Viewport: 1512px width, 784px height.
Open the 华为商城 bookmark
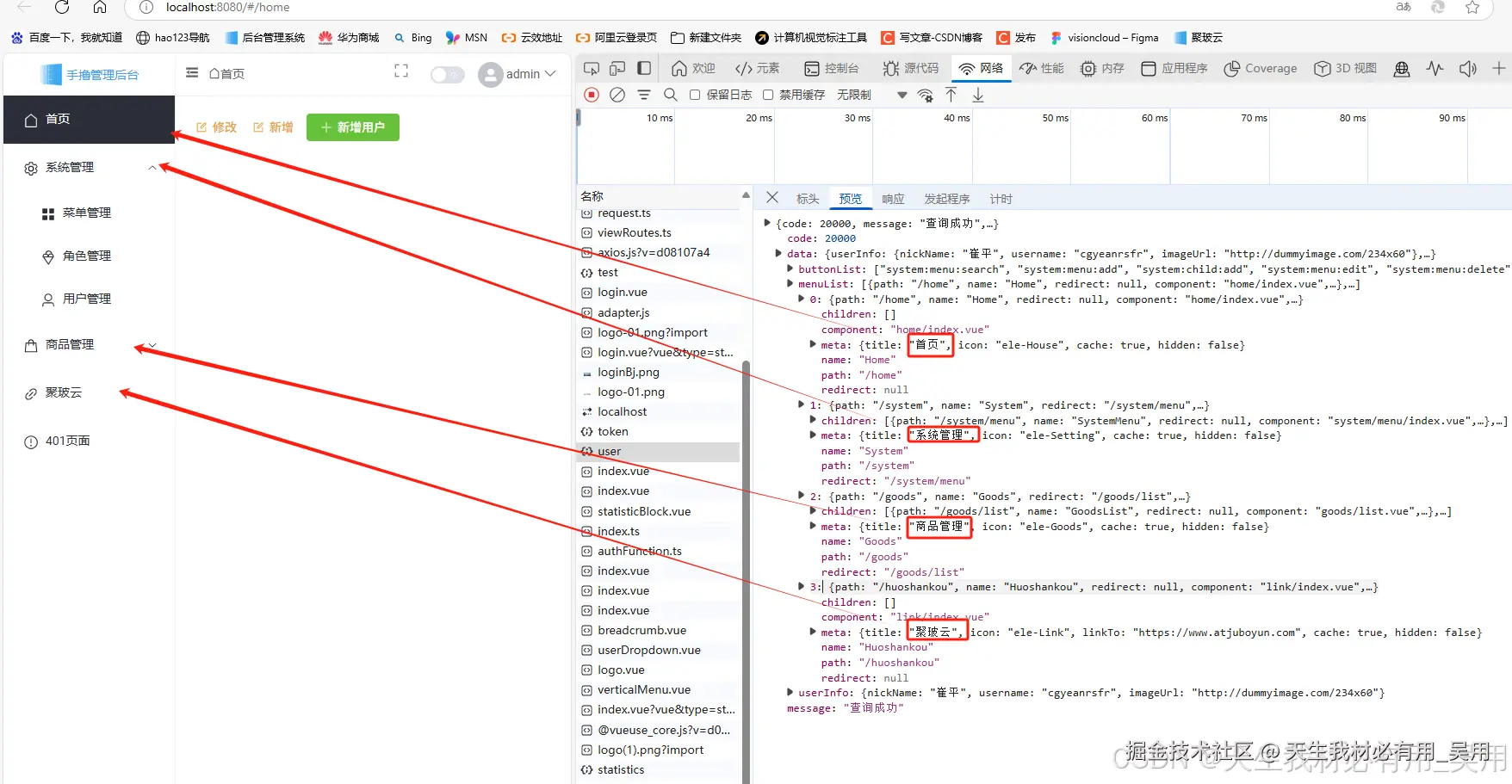click(x=349, y=38)
